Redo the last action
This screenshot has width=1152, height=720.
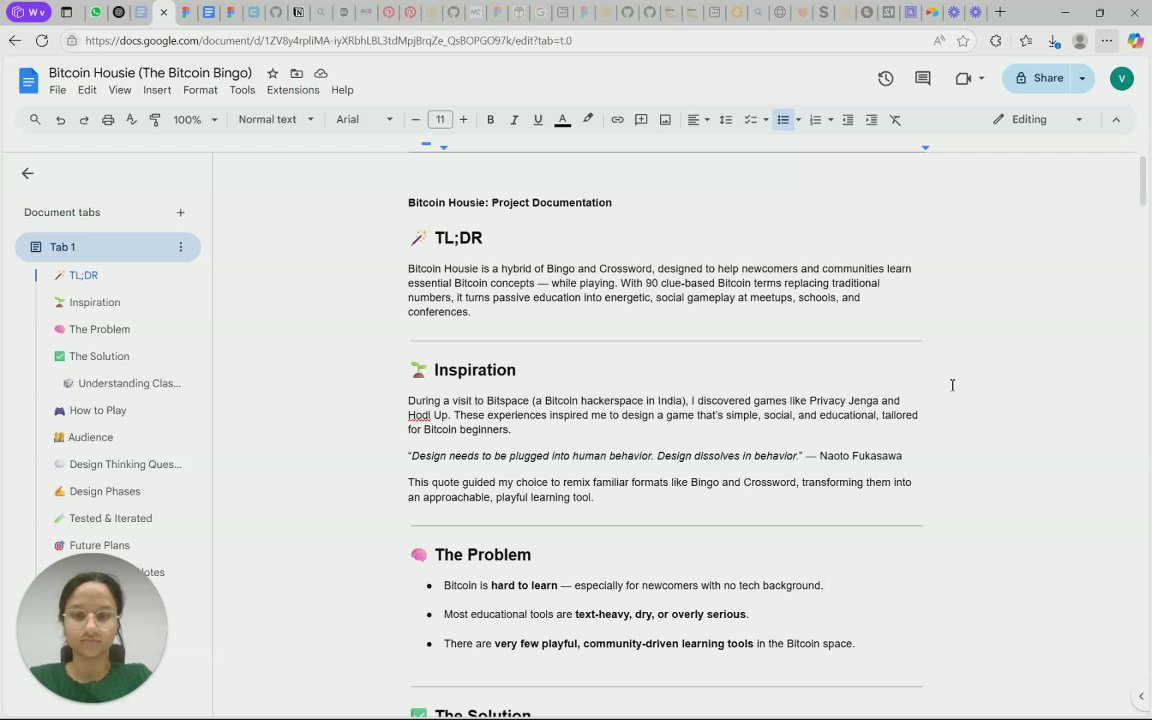(84, 120)
